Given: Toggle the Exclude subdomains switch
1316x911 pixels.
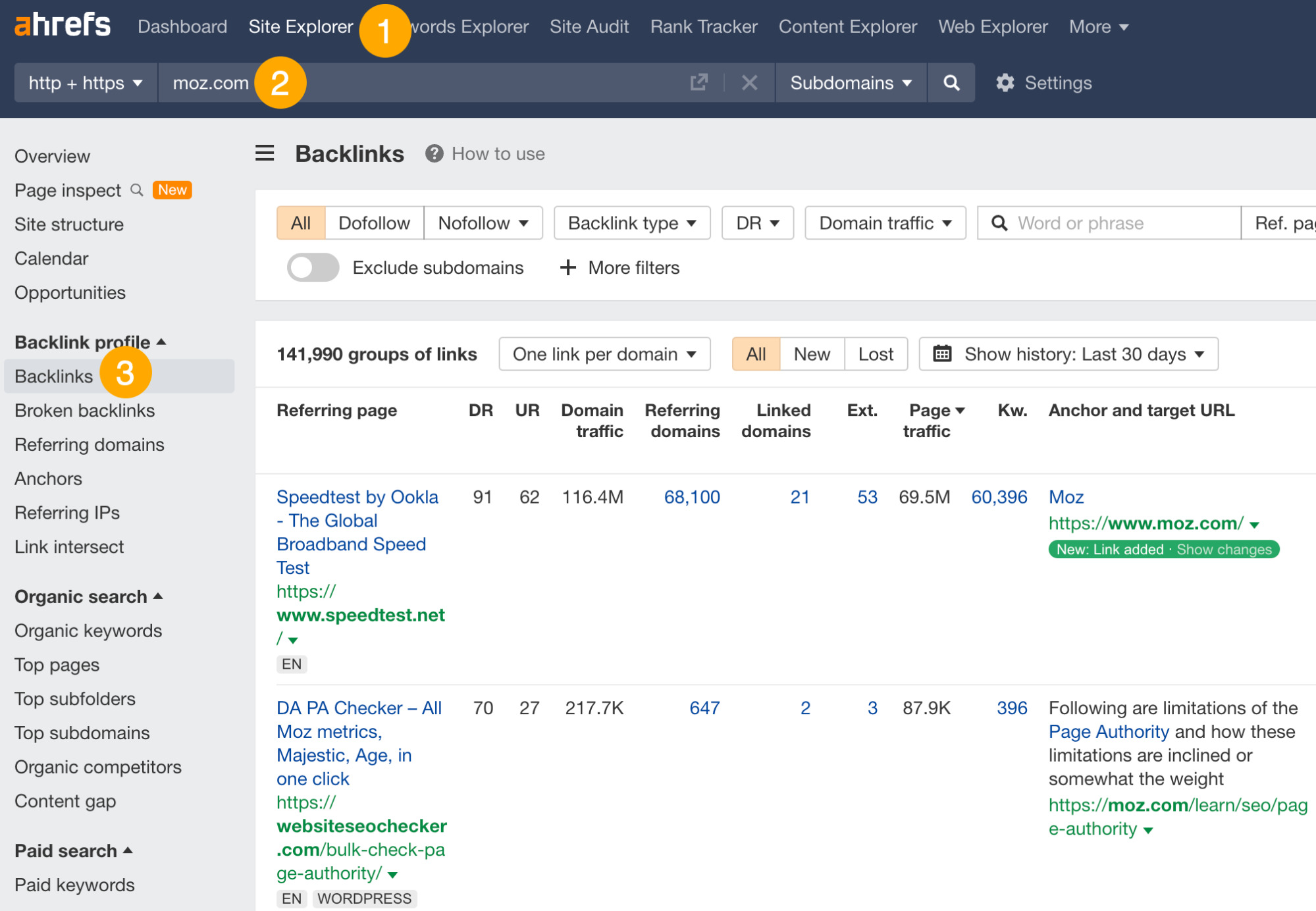Looking at the screenshot, I should (311, 267).
